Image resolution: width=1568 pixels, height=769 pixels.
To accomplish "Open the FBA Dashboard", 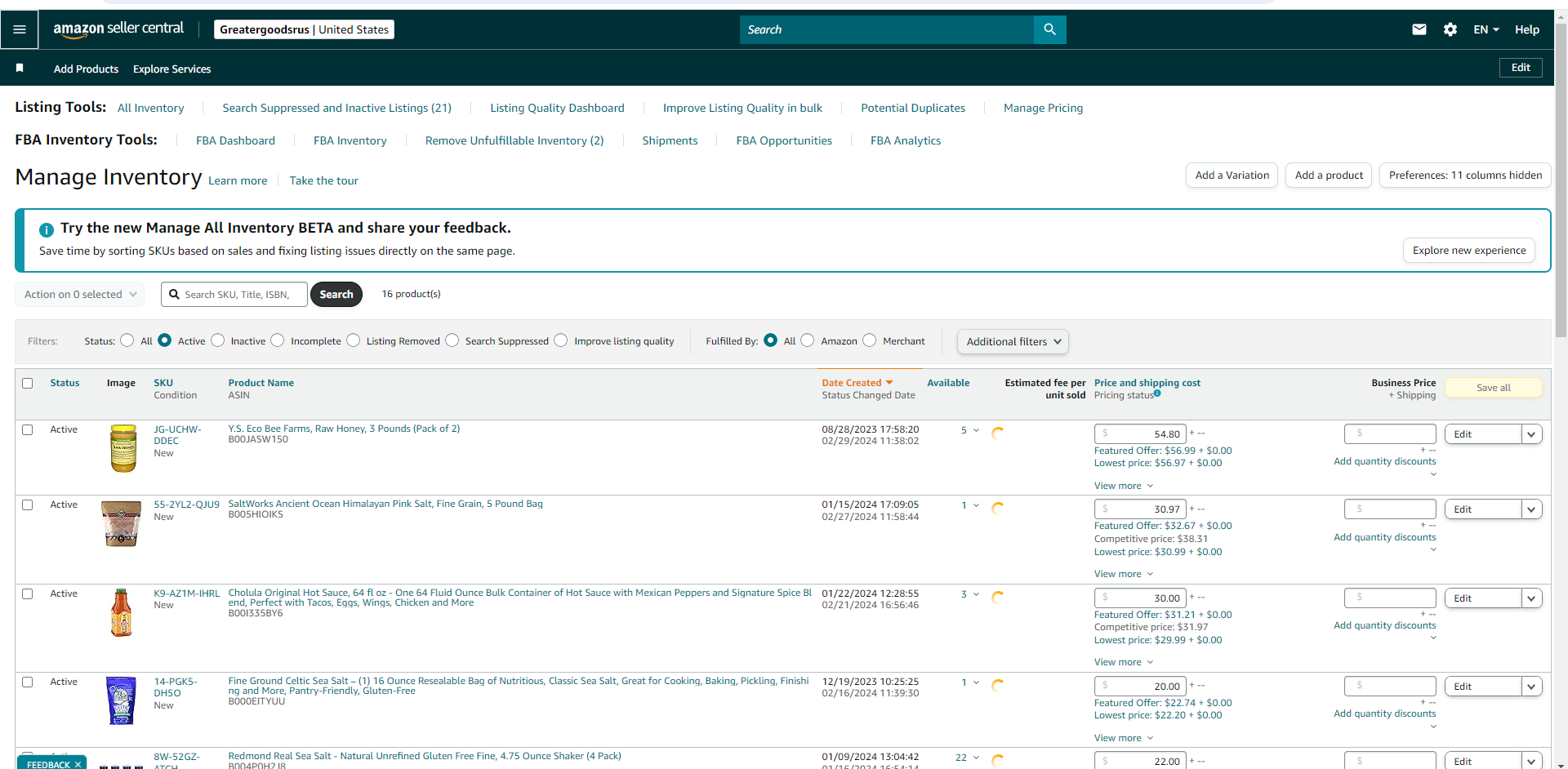I will click(235, 140).
